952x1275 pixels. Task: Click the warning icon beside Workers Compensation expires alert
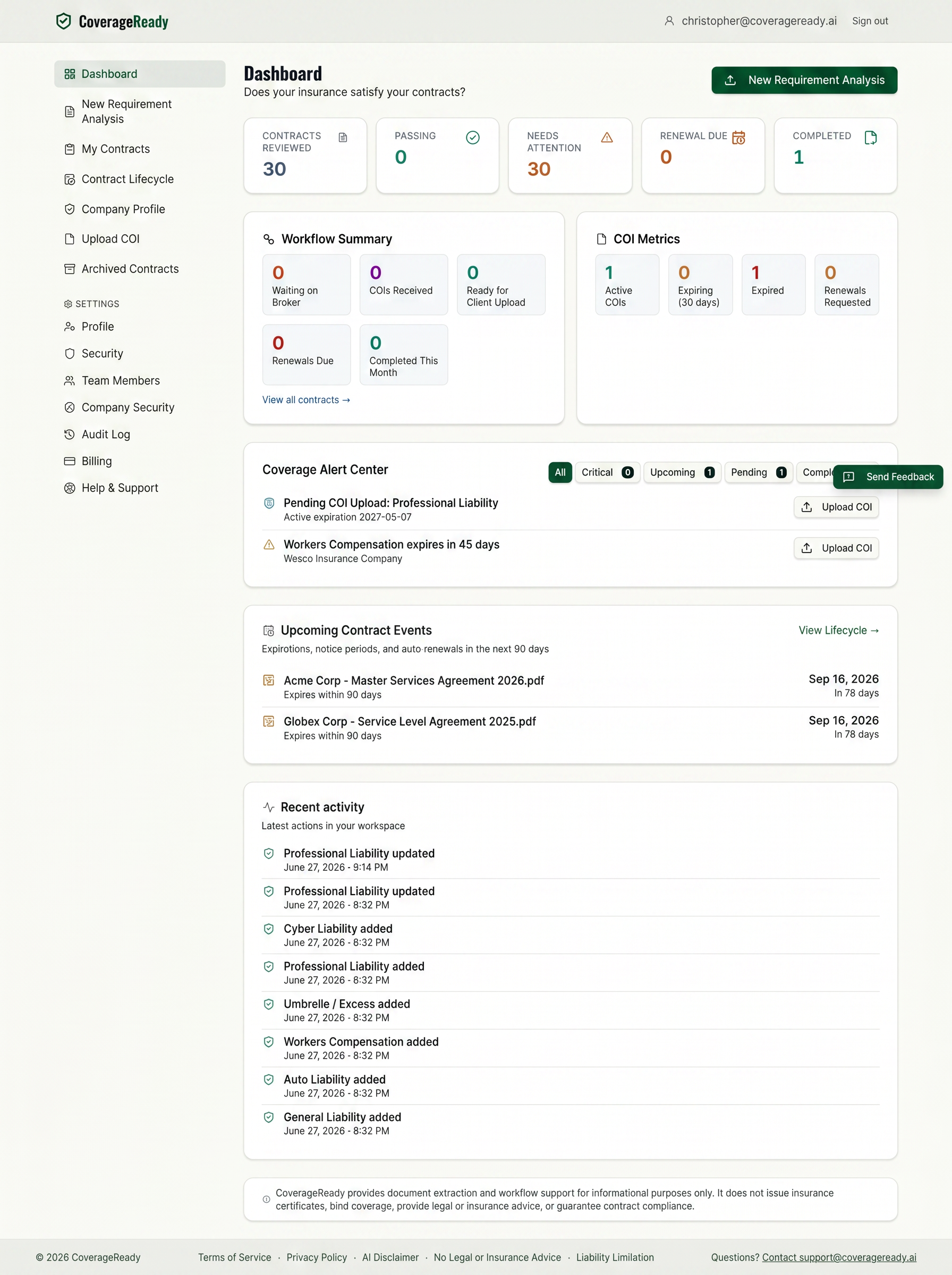pos(268,545)
